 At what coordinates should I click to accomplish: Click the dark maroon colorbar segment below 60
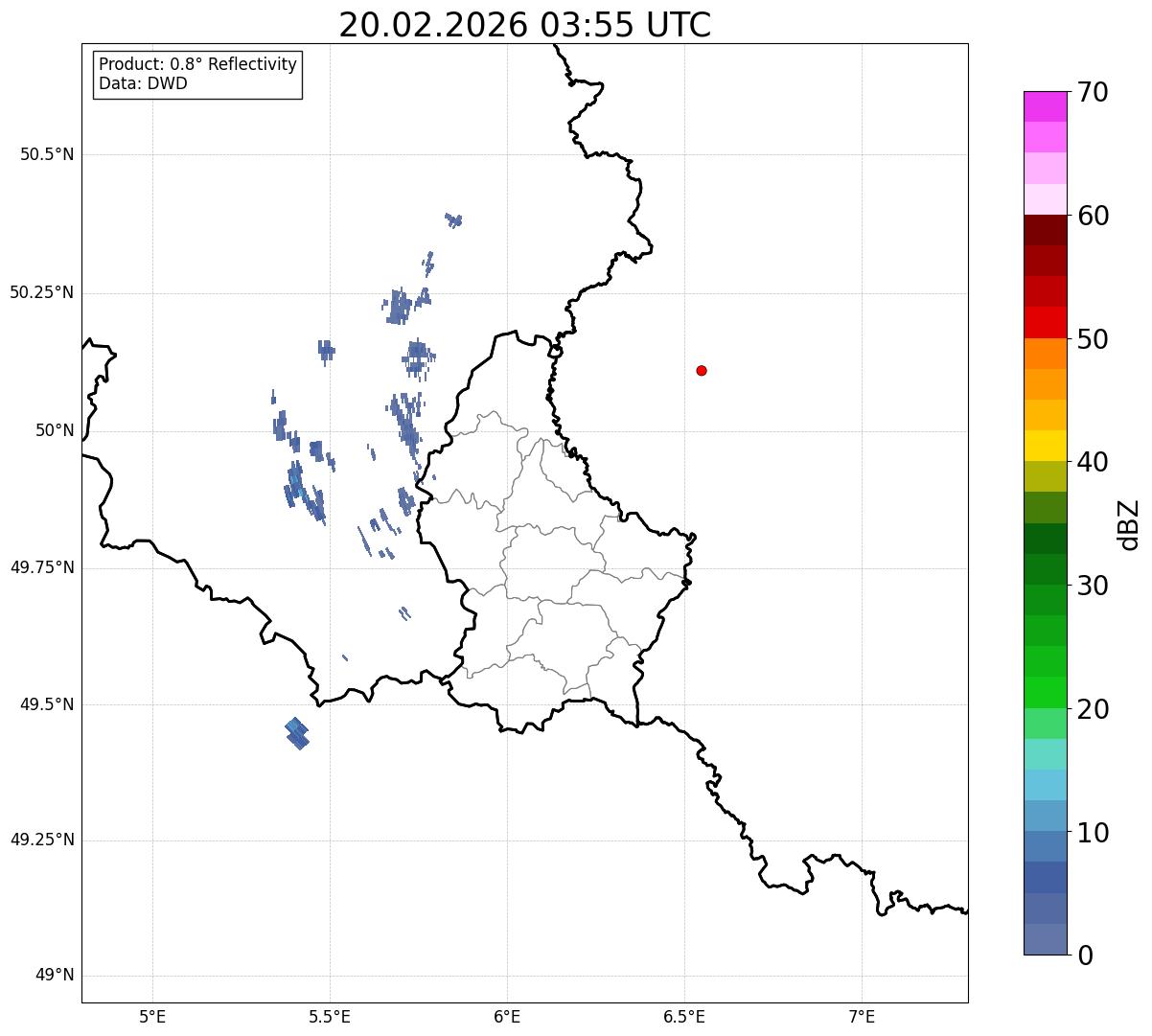(x=1045, y=230)
